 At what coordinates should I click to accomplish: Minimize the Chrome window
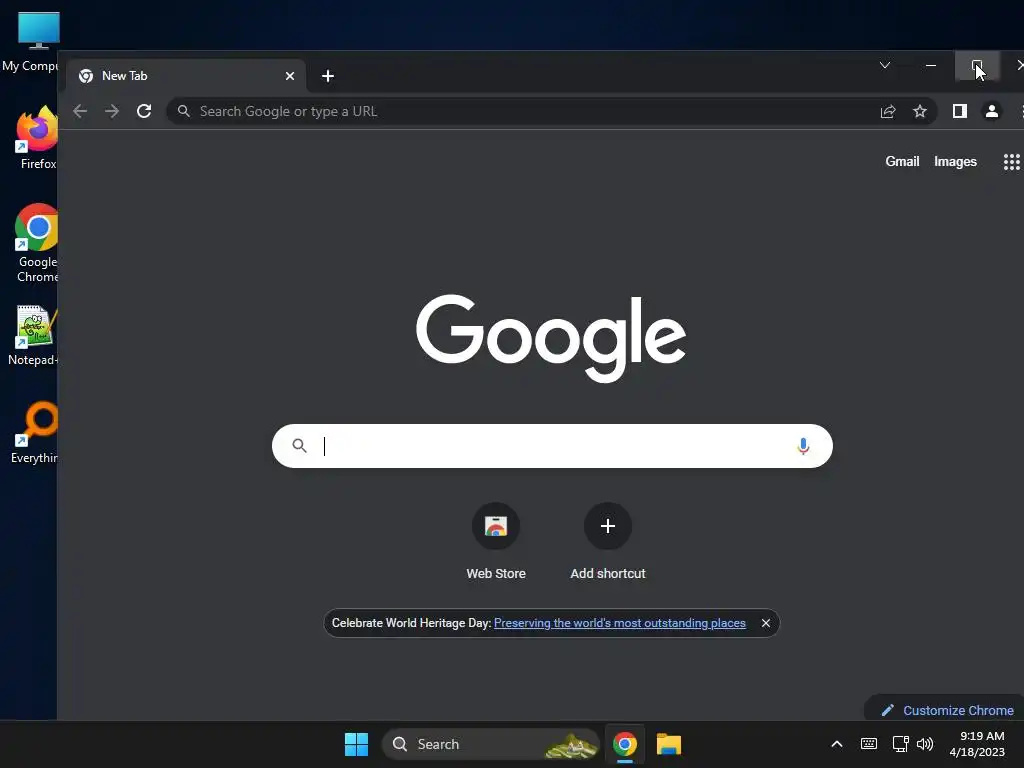coord(931,65)
